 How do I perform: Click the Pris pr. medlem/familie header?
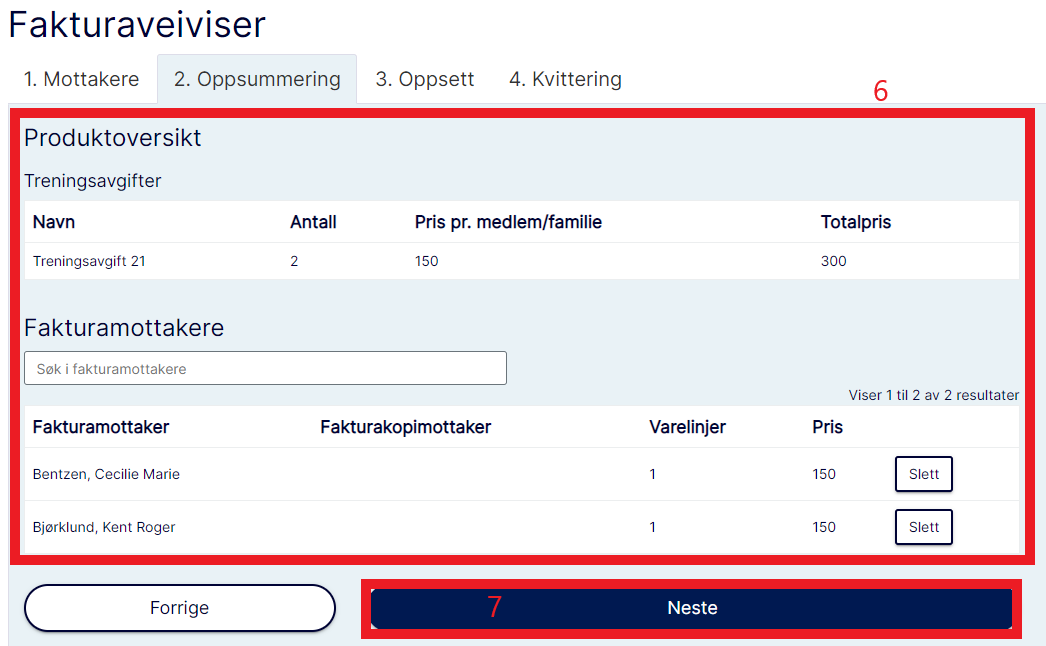pos(508,222)
